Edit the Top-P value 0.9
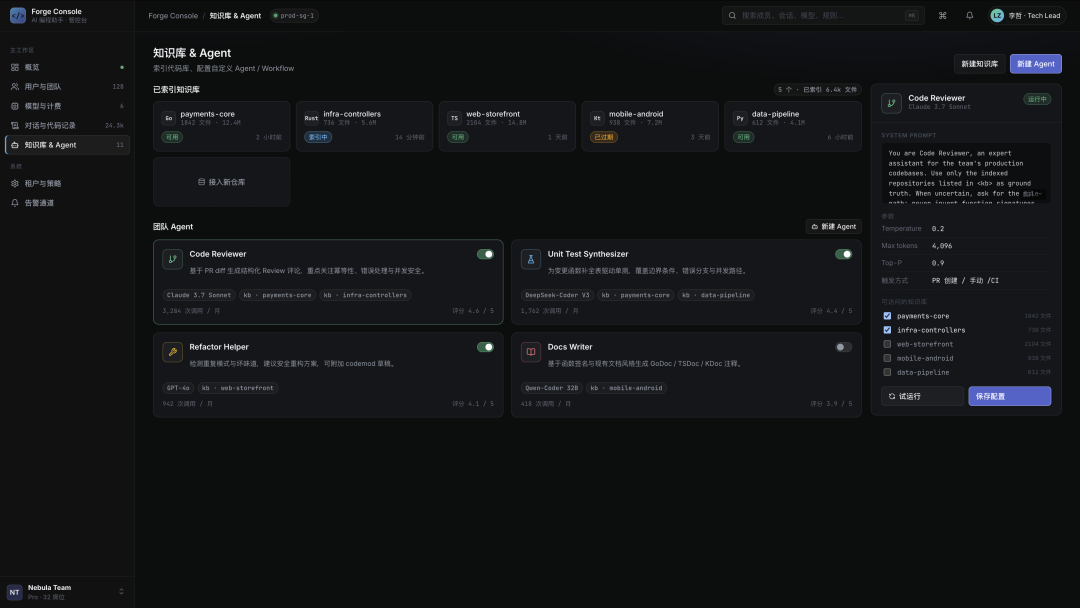The image size is (1080, 608). point(938,263)
